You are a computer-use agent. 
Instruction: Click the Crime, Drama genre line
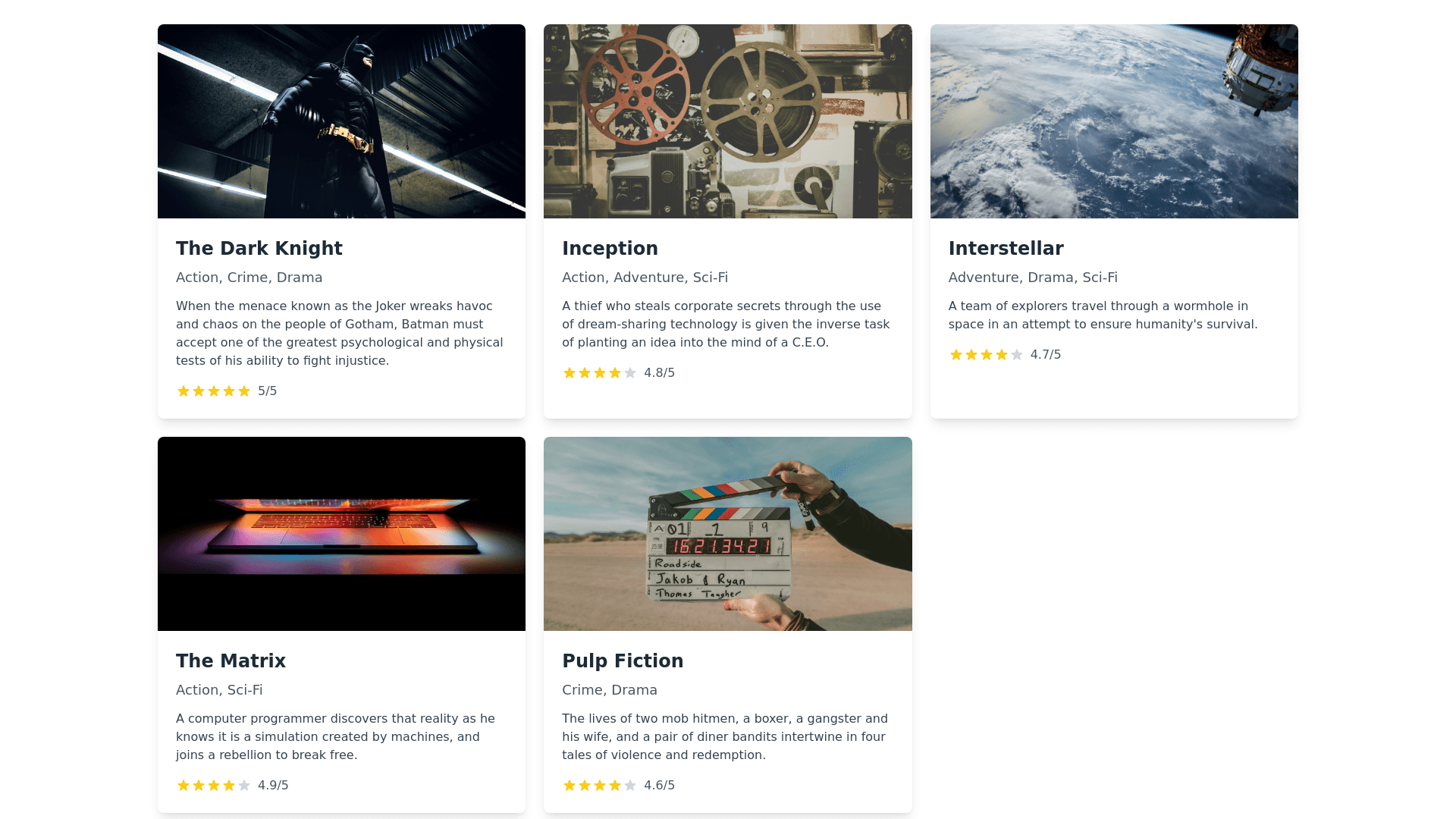pos(610,690)
